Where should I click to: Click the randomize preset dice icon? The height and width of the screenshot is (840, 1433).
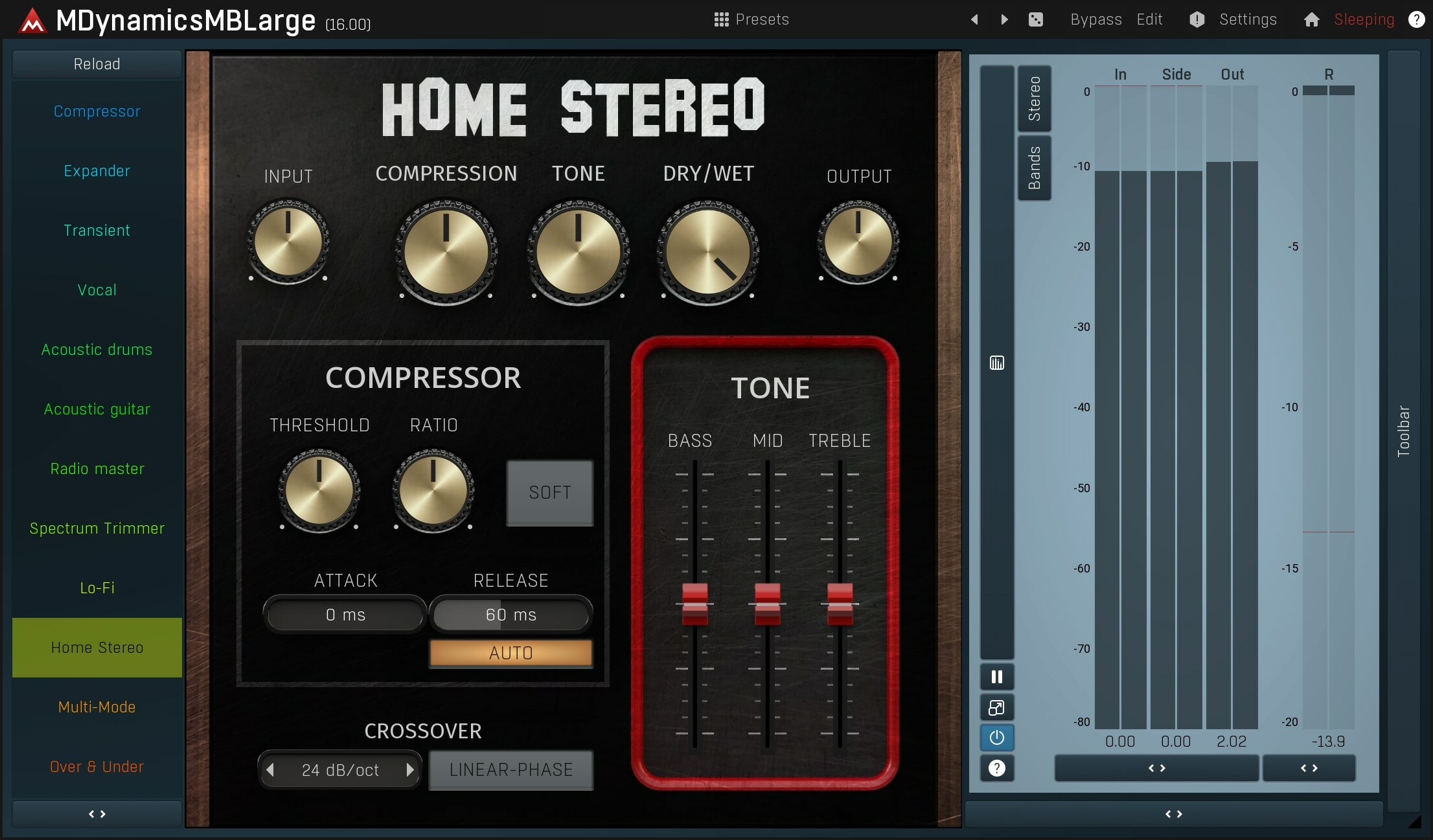point(1036,19)
